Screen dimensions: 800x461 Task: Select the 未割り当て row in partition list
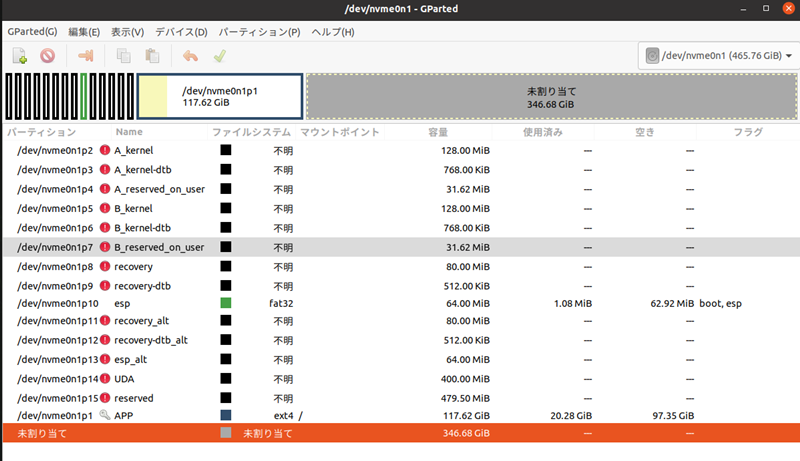[x=401, y=433]
